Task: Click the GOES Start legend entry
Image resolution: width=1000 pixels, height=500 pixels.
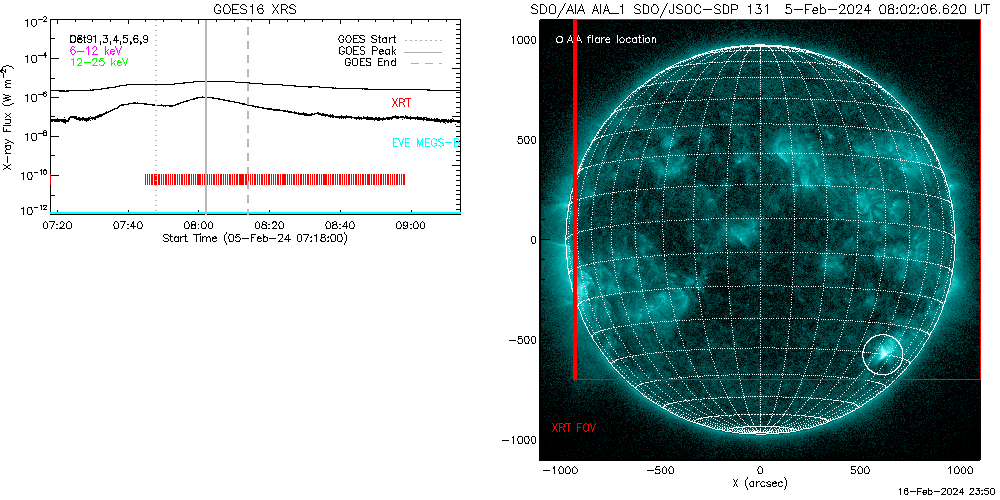Action: point(390,39)
